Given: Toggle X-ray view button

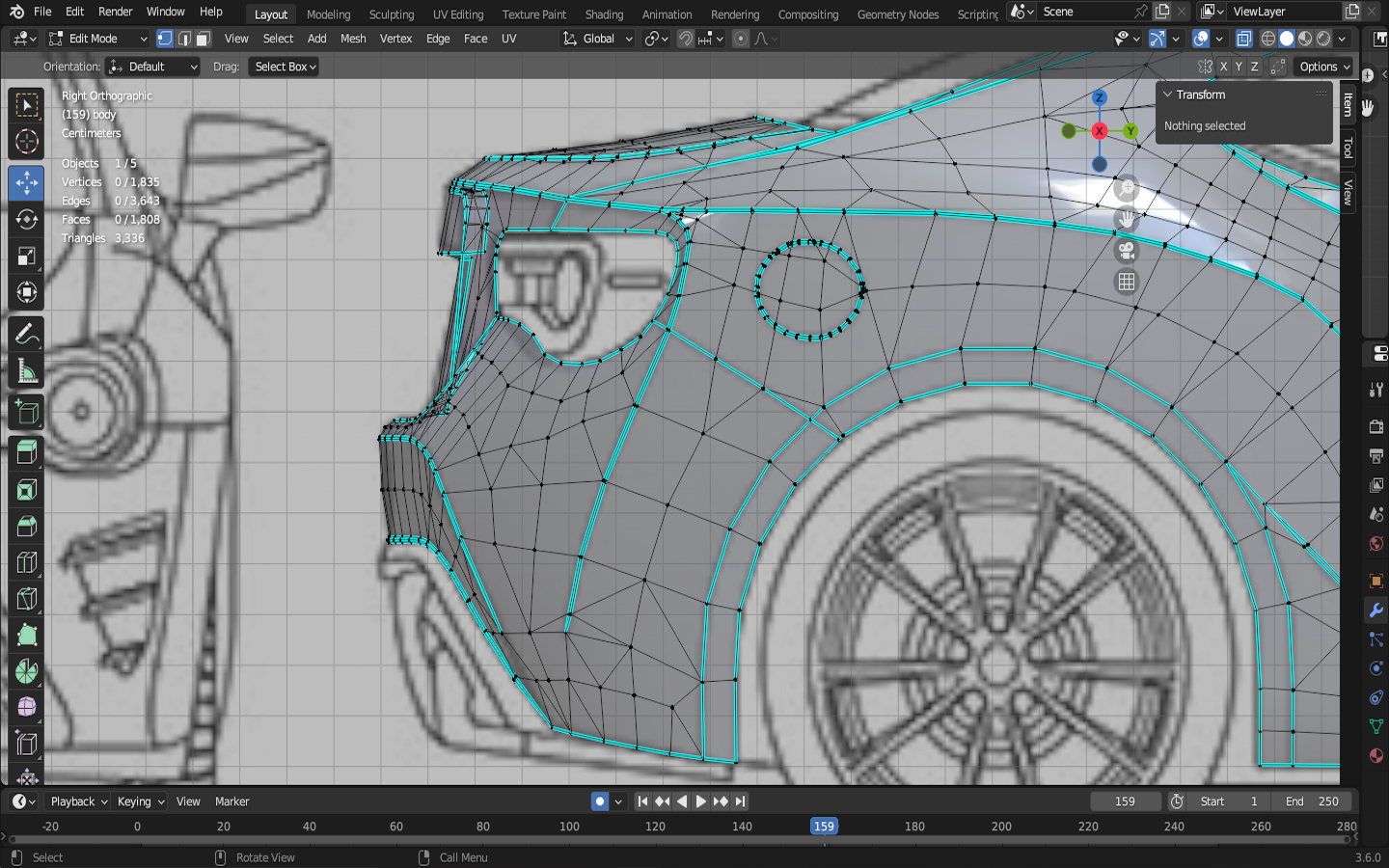Looking at the screenshot, I should pyautogui.click(x=1244, y=39).
